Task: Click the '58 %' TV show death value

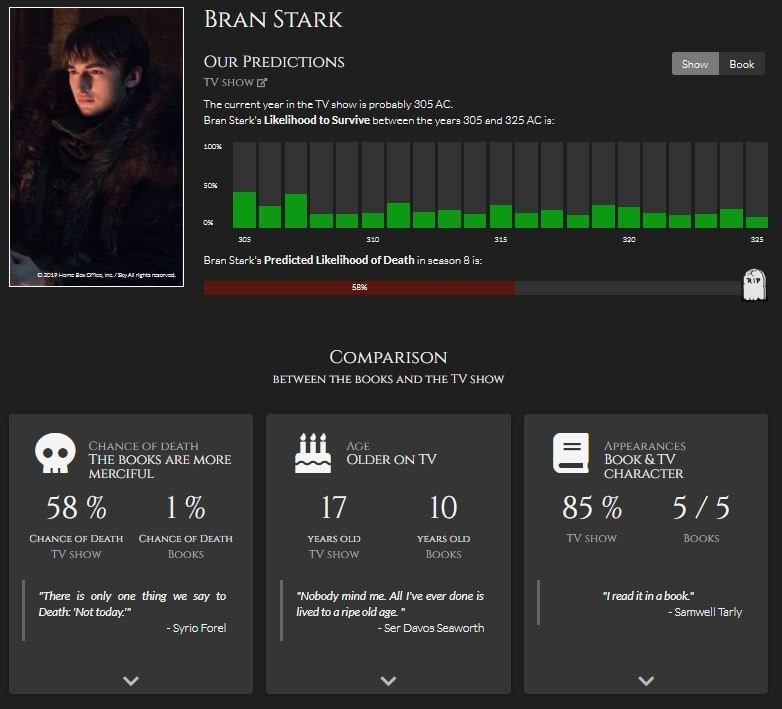Action: 76,508
